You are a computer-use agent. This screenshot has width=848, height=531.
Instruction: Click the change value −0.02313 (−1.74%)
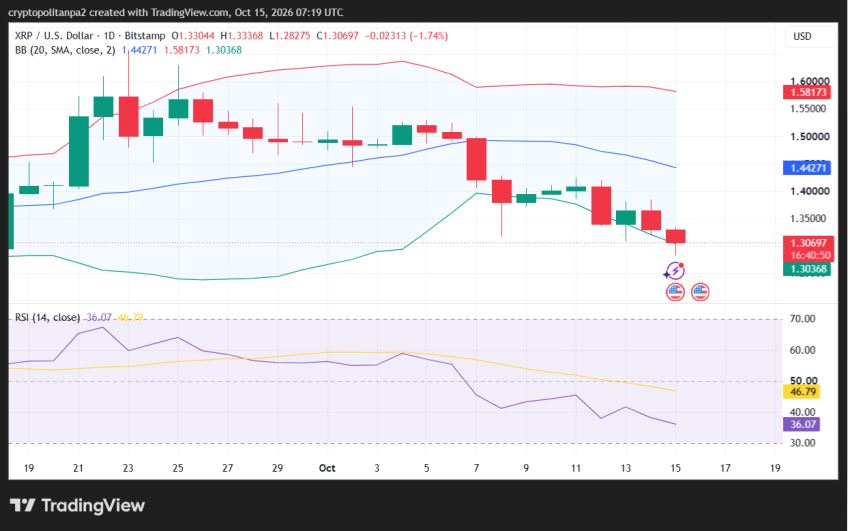coord(407,36)
